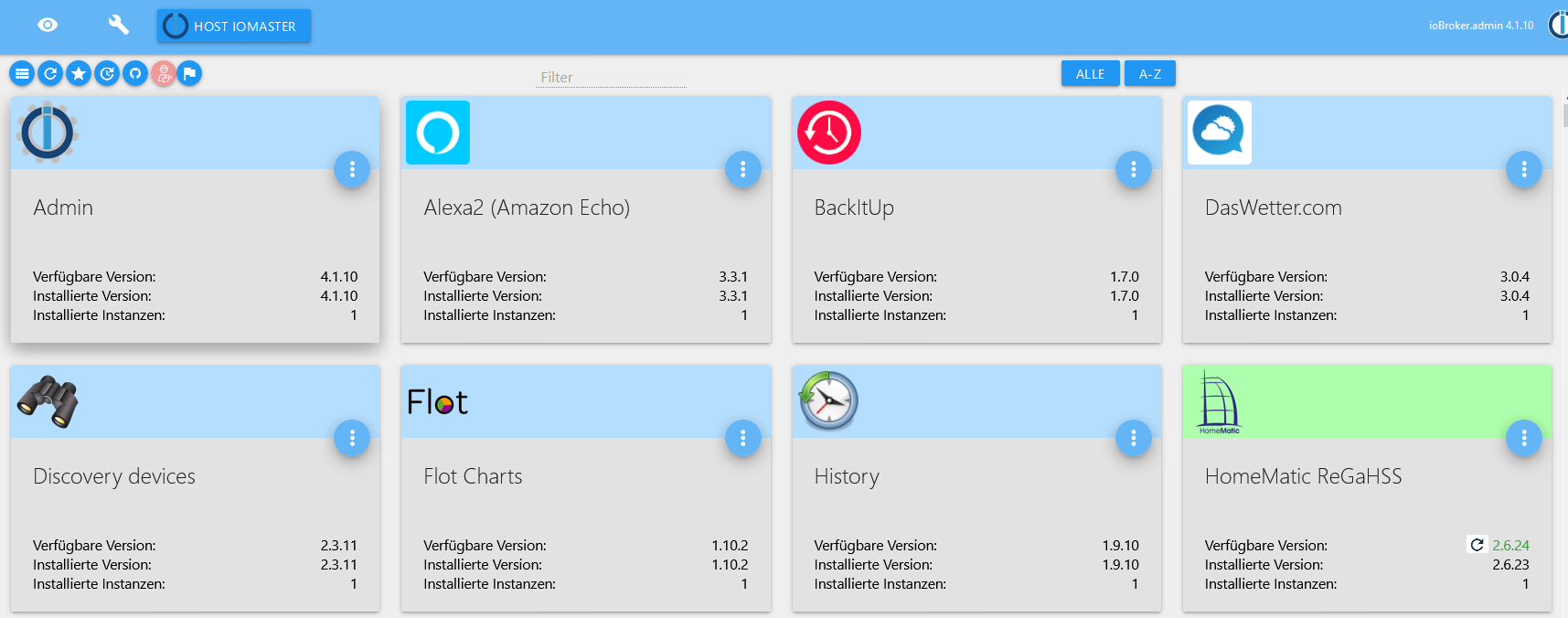Open HomeMatic ReGaHSS card three-dot menu

click(1524, 438)
